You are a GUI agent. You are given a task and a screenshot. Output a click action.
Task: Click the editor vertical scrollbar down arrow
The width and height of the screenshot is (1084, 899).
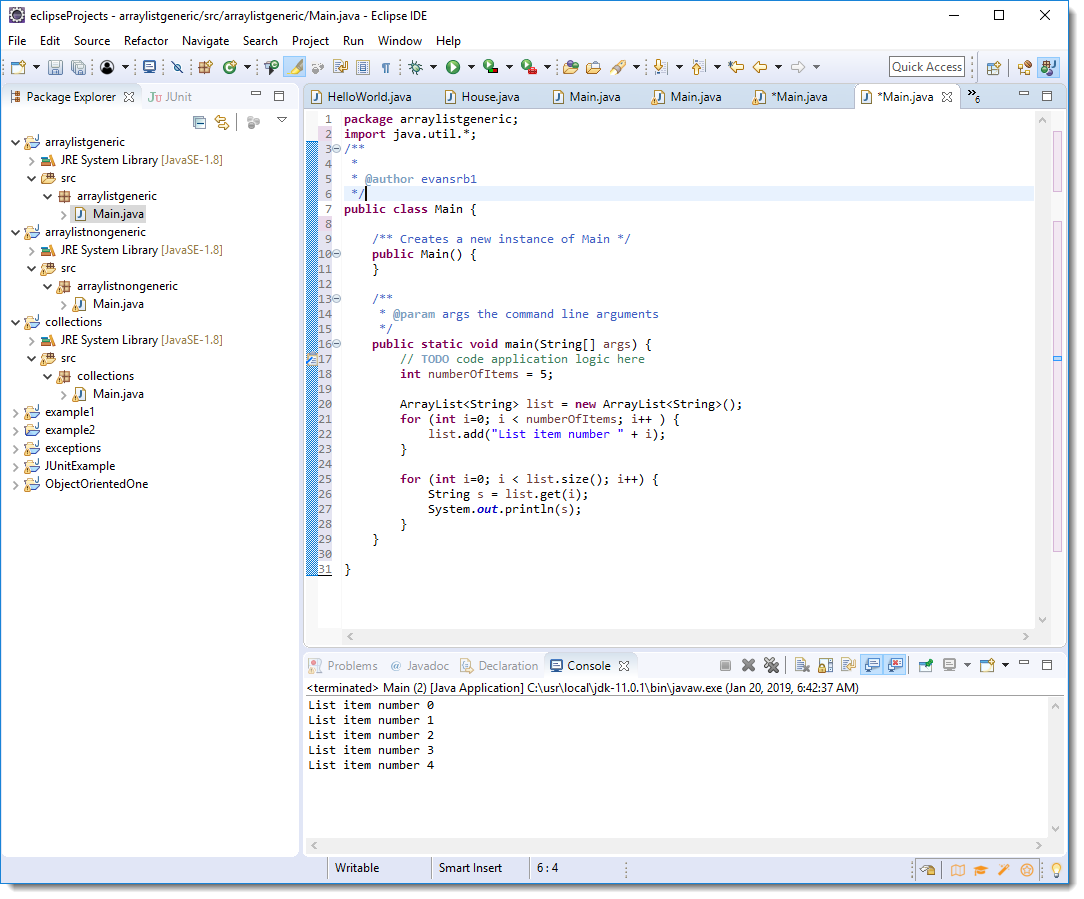point(1043,620)
